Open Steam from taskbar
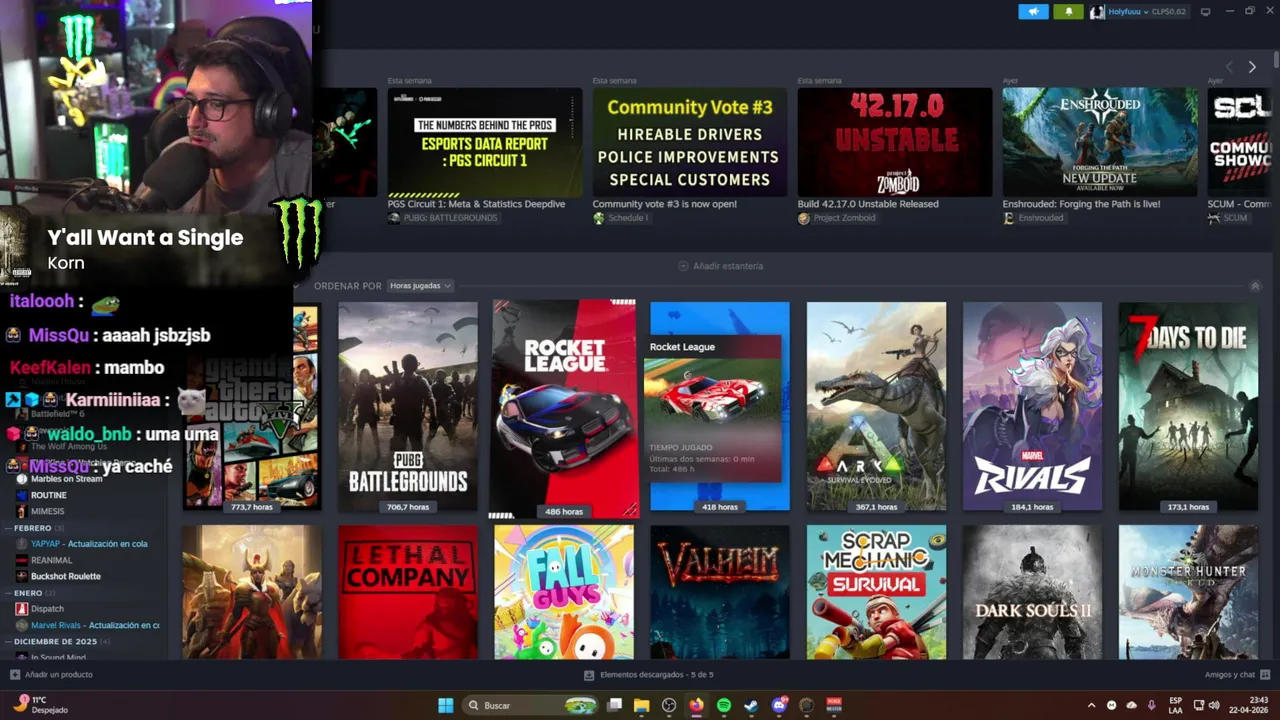The width and height of the screenshot is (1280, 720). [751, 705]
